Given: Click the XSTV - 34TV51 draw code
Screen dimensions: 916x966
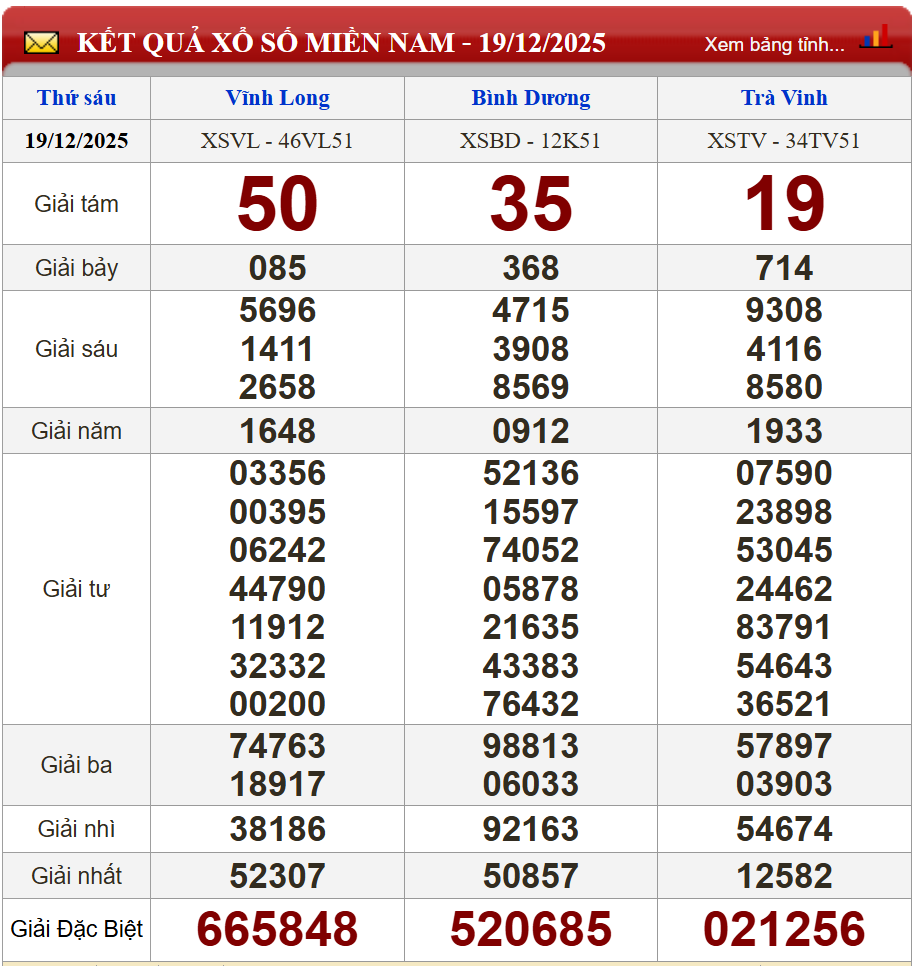Looking at the screenshot, I should click(784, 141).
